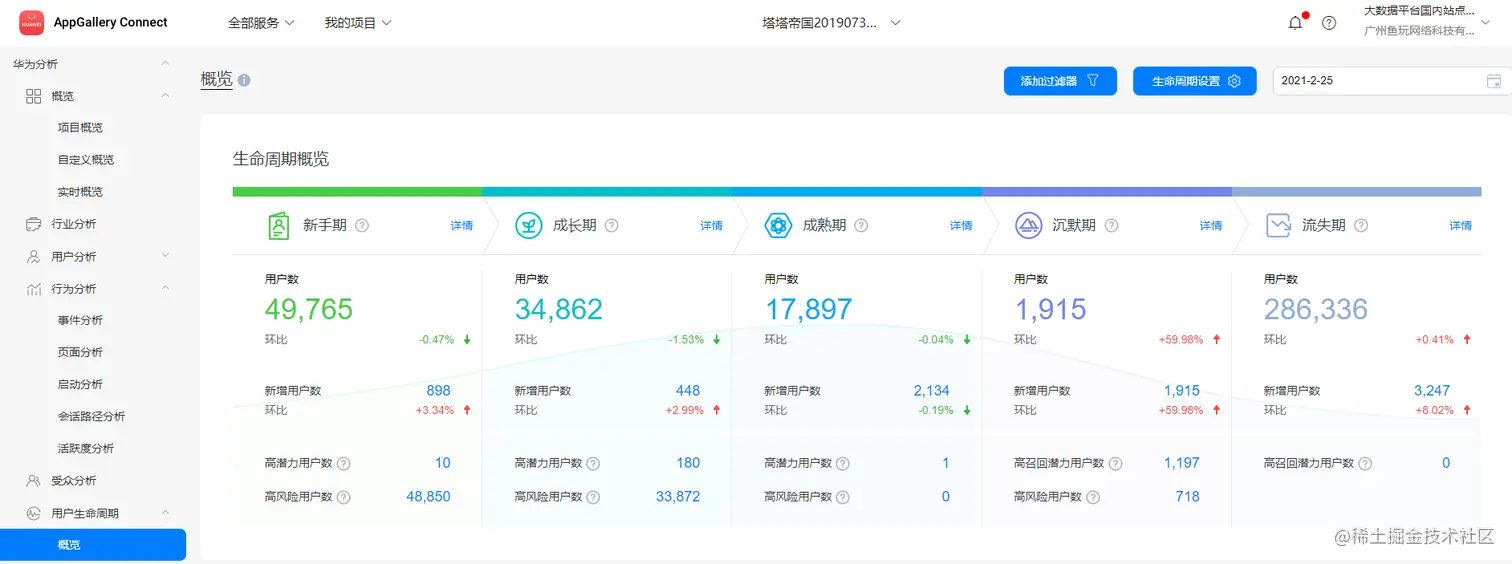The height and width of the screenshot is (564, 1512).
Task: Expand the 全部服务 dropdown
Action: coord(261,23)
